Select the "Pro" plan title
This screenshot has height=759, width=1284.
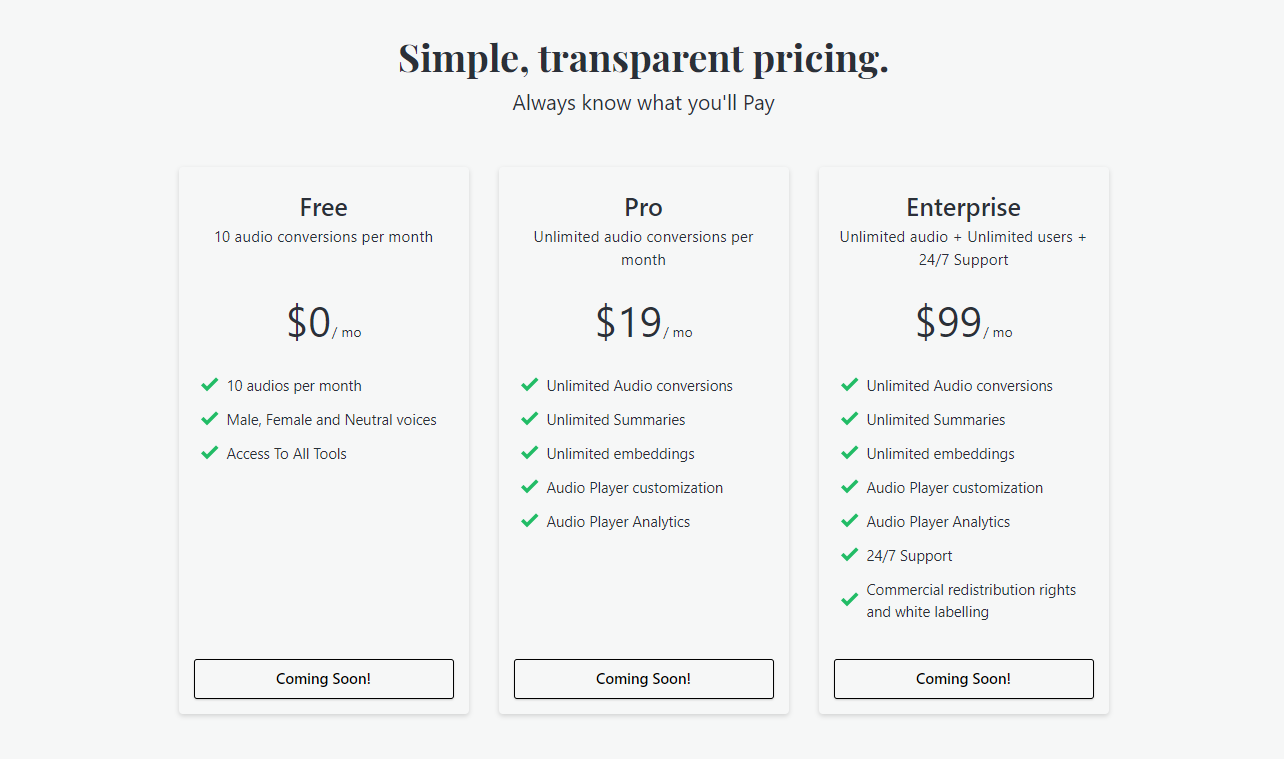pyautogui.click(x=643, y=207)
